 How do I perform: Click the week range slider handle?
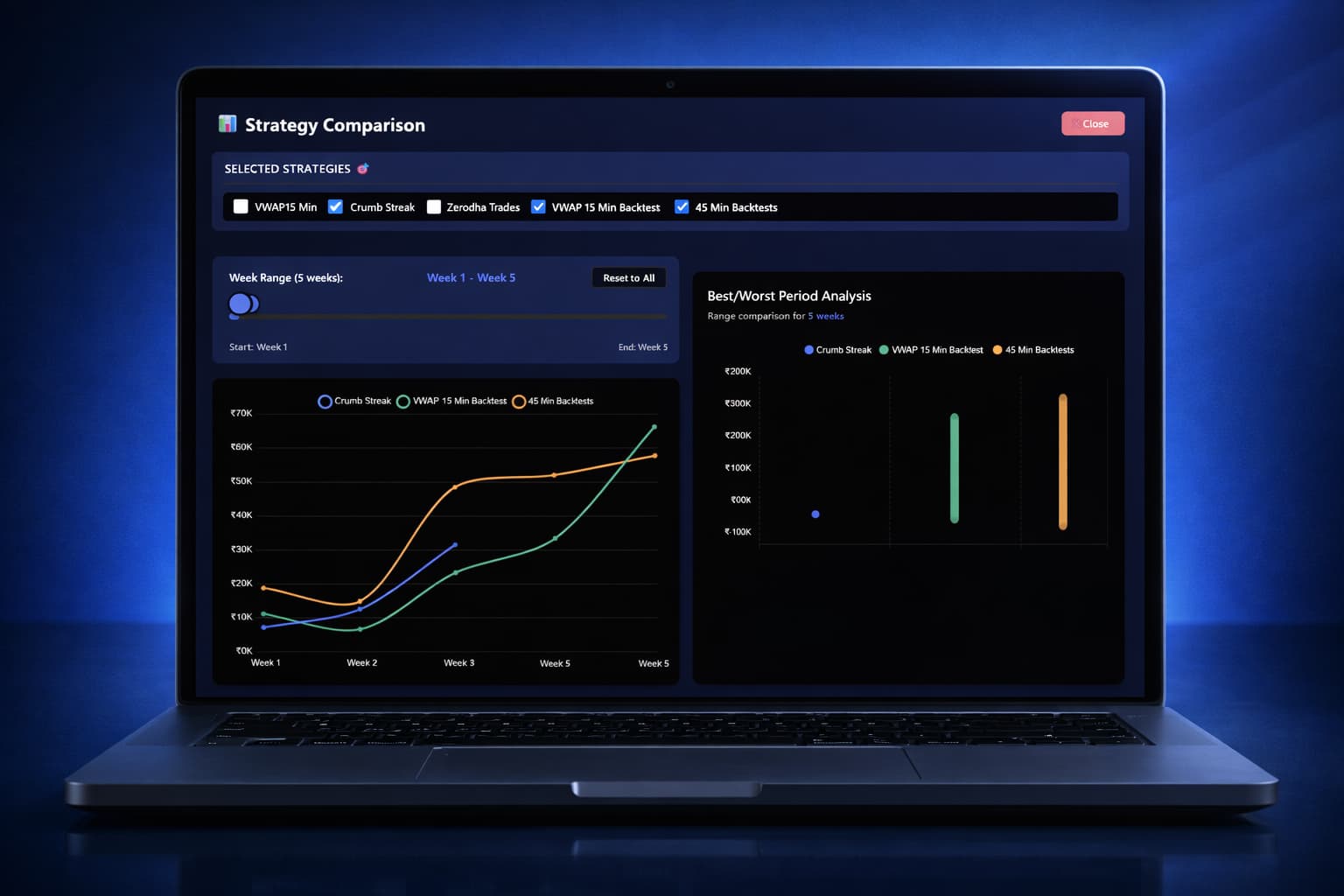click(x=241, y=304)
